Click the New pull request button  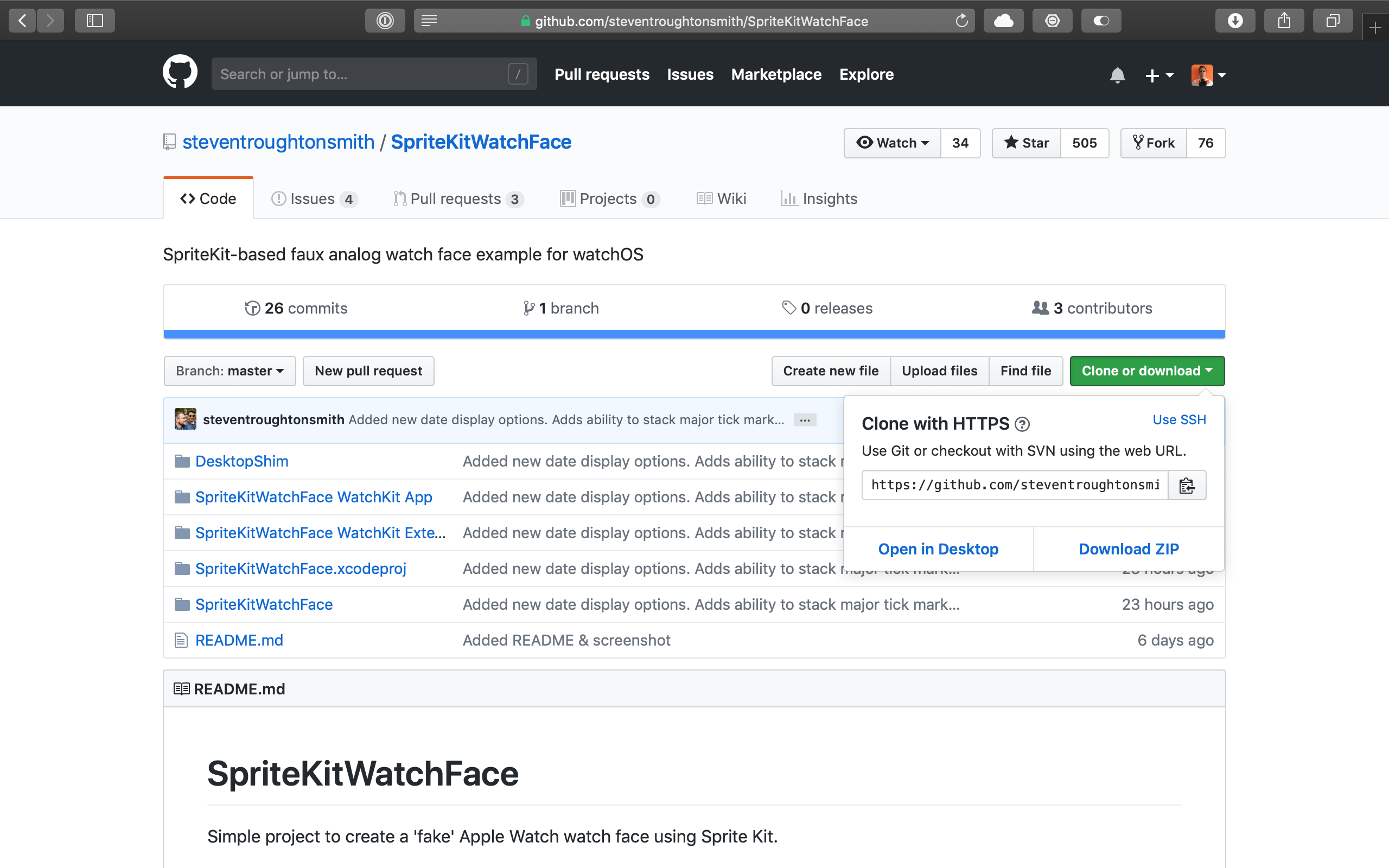368,371
